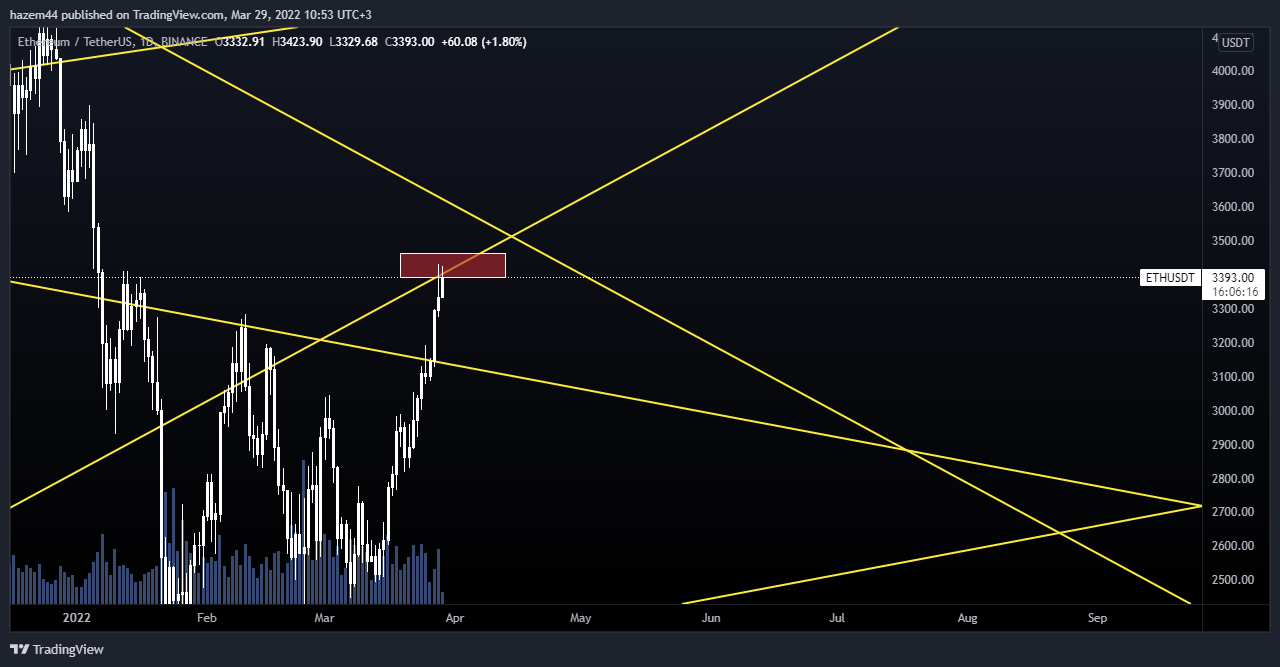The image size is (1280, 667).
Task: Click the 3300.00 price axis label
Action: click(x=1233, y=309)
